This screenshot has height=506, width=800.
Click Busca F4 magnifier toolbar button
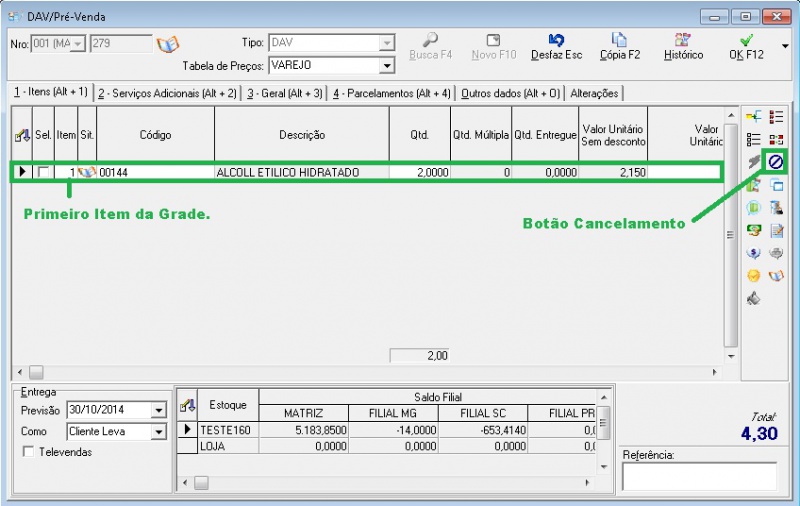pyautogui.click(x=431, y=46)
